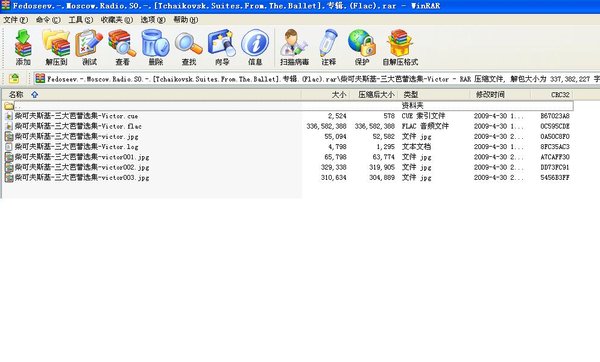Open the Options (选项) menu
Viewport: 600px width, 362px height.
[x=153, y=20]
